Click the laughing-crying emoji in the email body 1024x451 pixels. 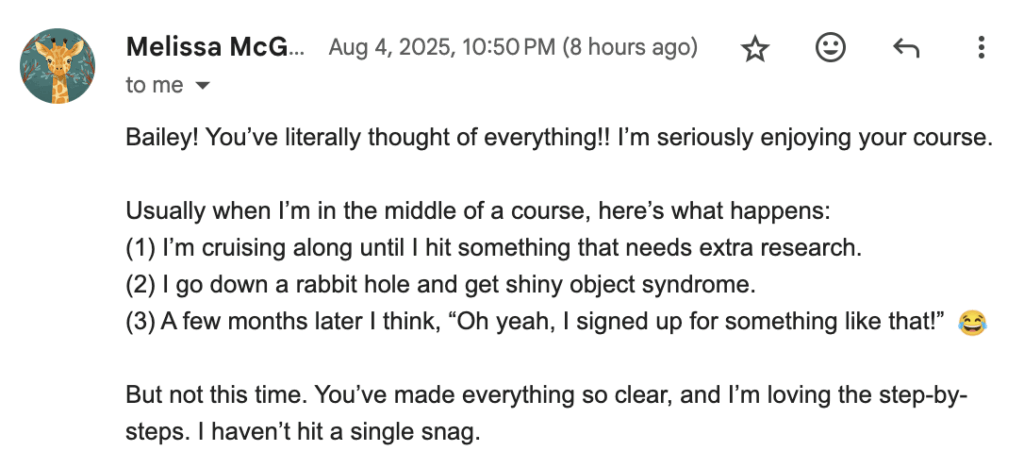970,322
